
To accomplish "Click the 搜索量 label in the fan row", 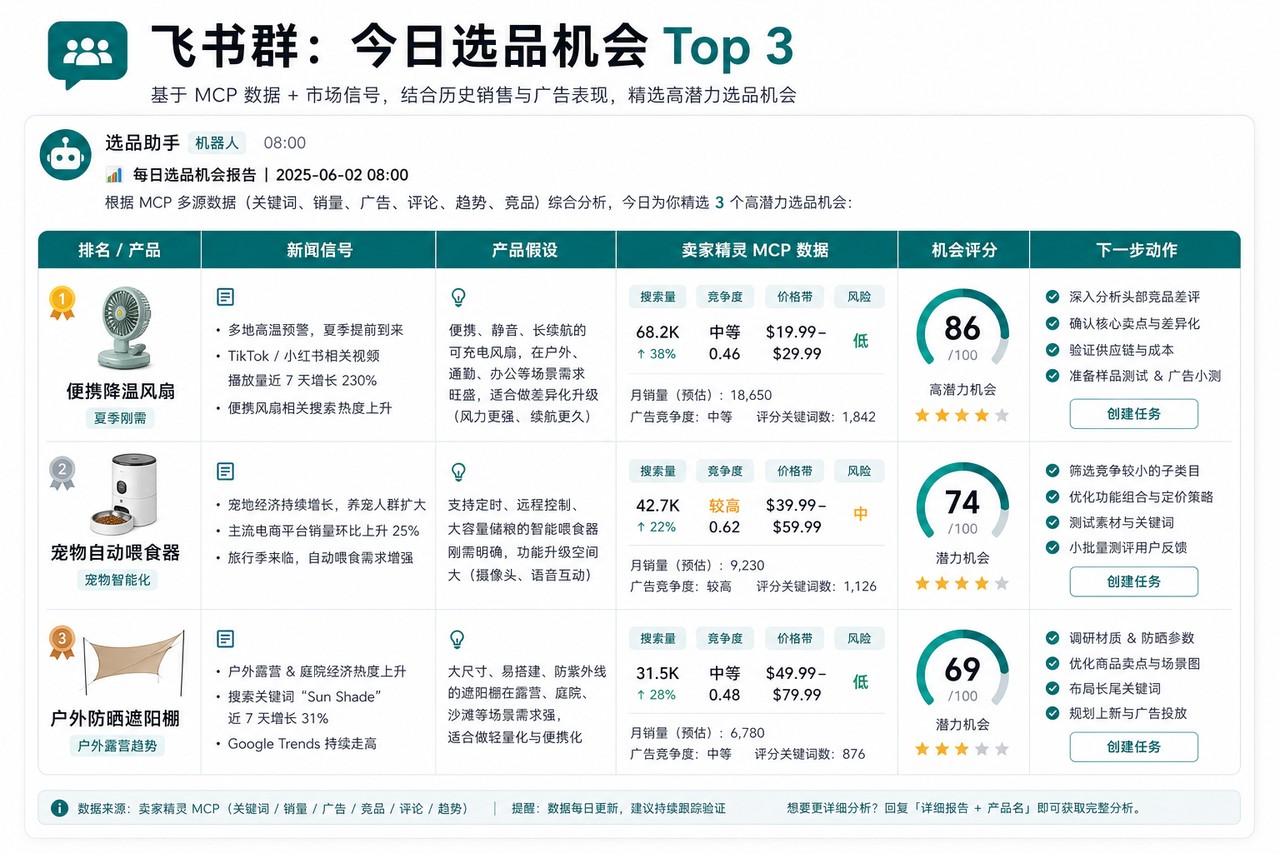I will tap(658, 297).
